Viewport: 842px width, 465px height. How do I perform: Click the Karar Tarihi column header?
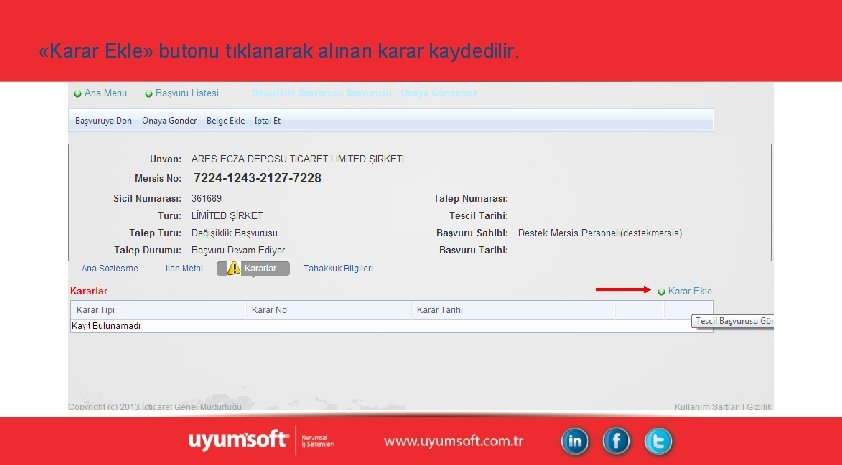[513, 310]
